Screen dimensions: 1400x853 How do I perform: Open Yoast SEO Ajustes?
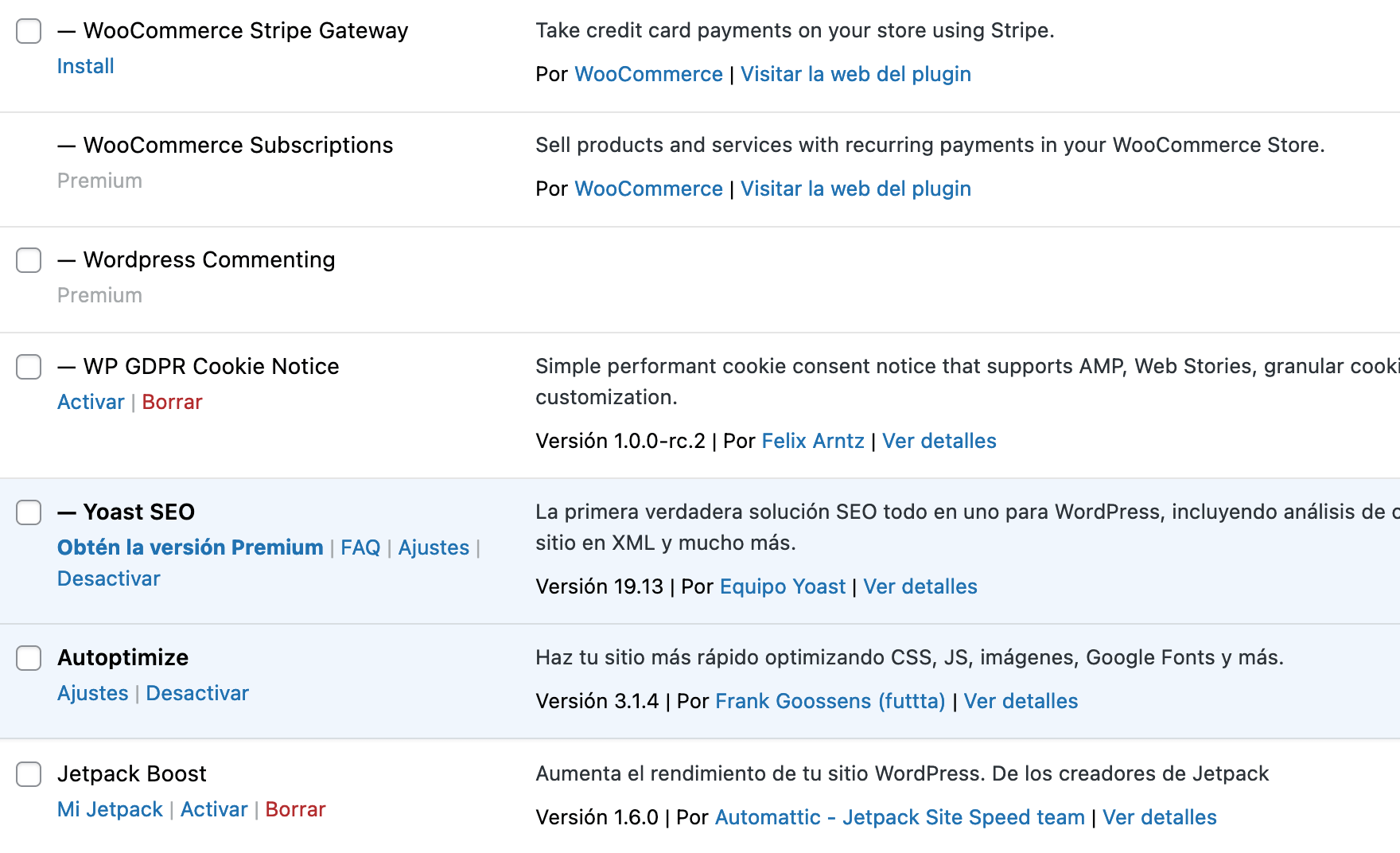(x=434, y=547)
